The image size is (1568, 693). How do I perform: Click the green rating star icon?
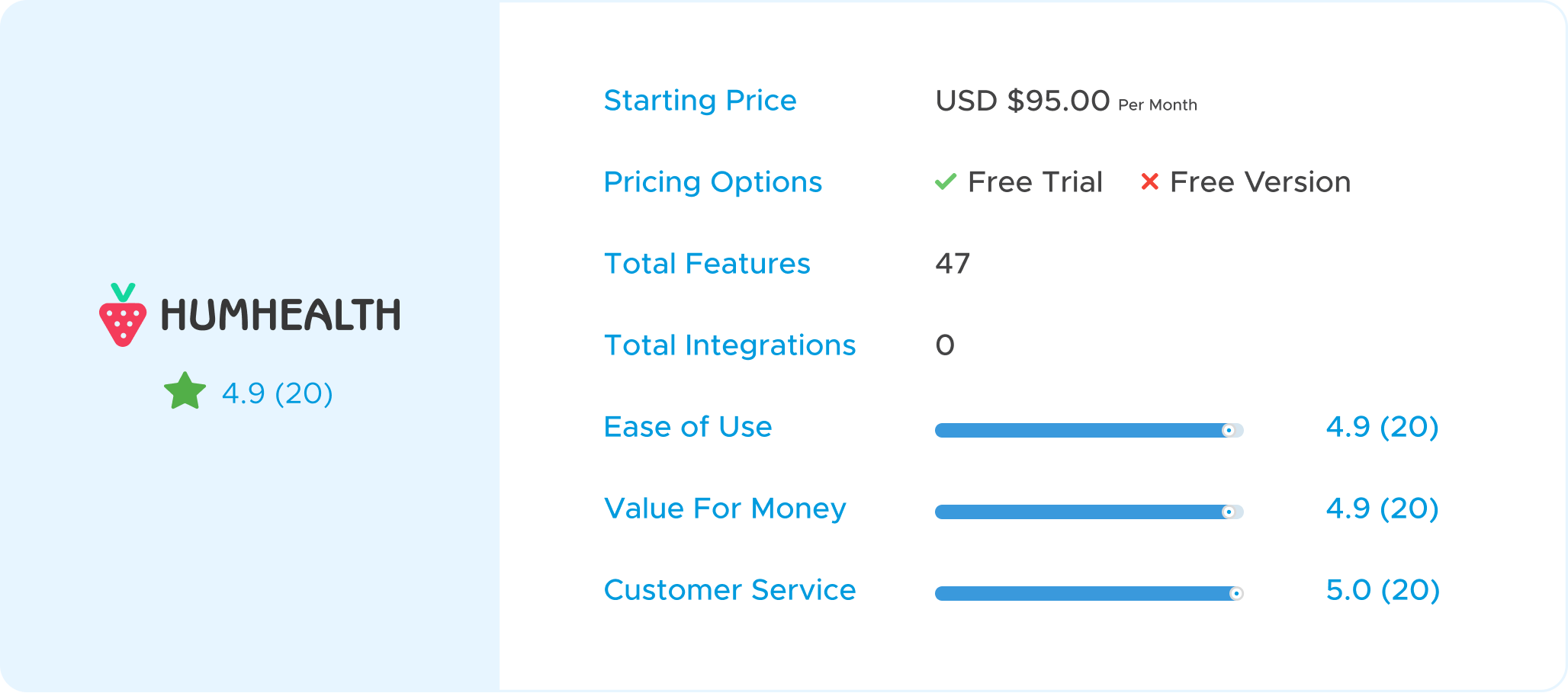[185, 392]
